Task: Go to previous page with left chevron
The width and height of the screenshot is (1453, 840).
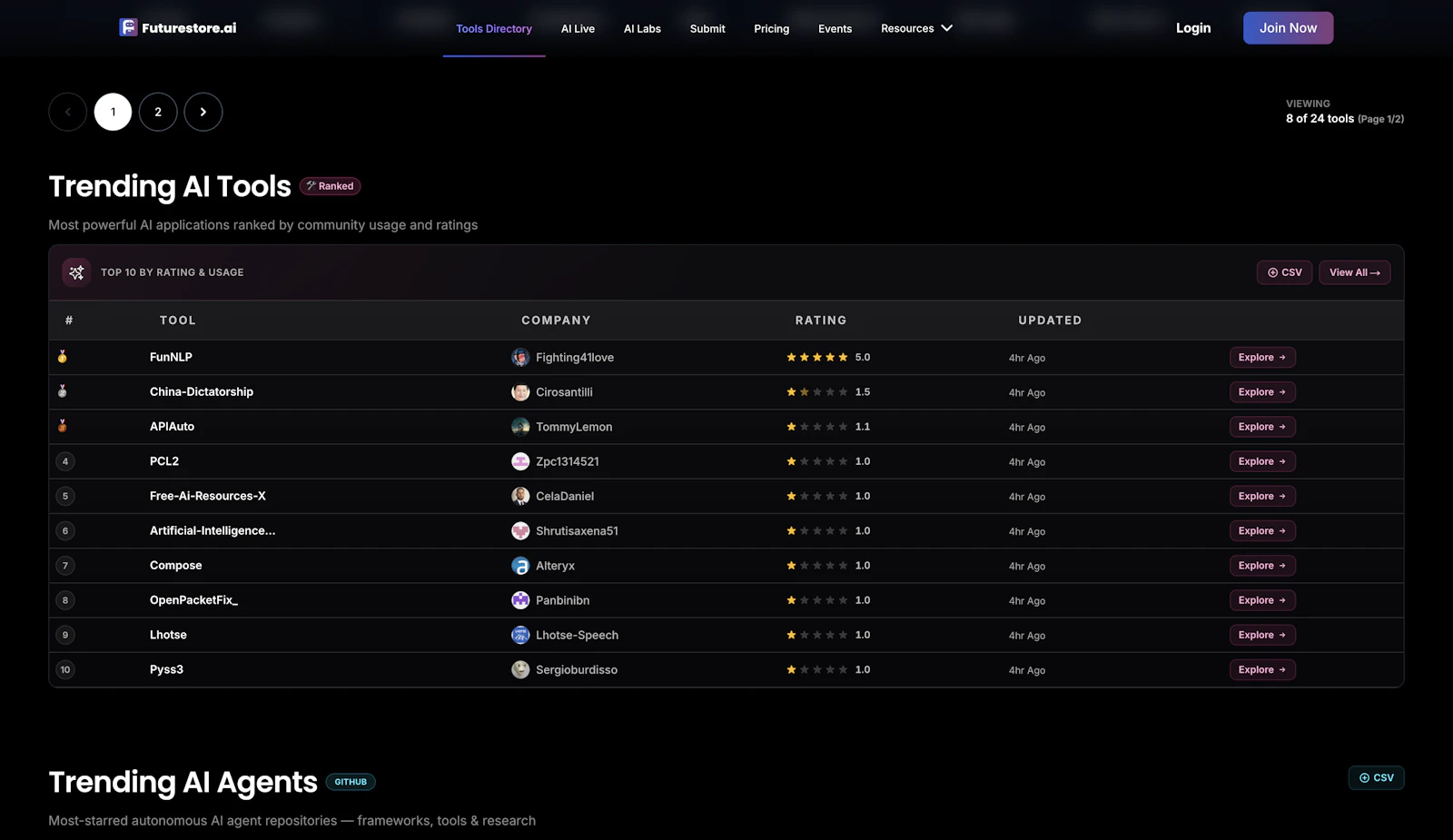Action: [68, 112]
